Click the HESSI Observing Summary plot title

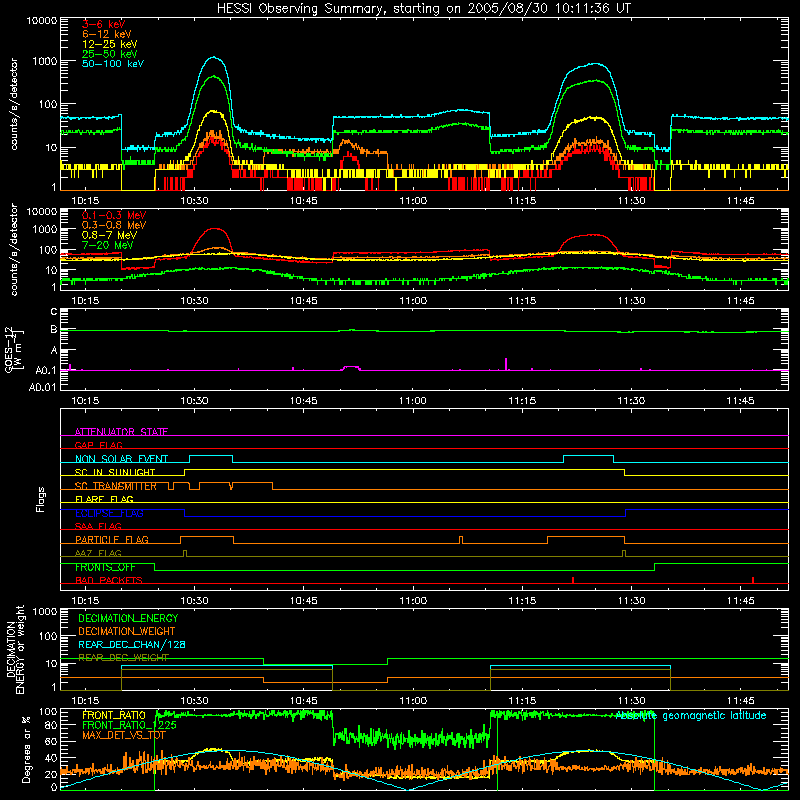(x=423, y=9)
